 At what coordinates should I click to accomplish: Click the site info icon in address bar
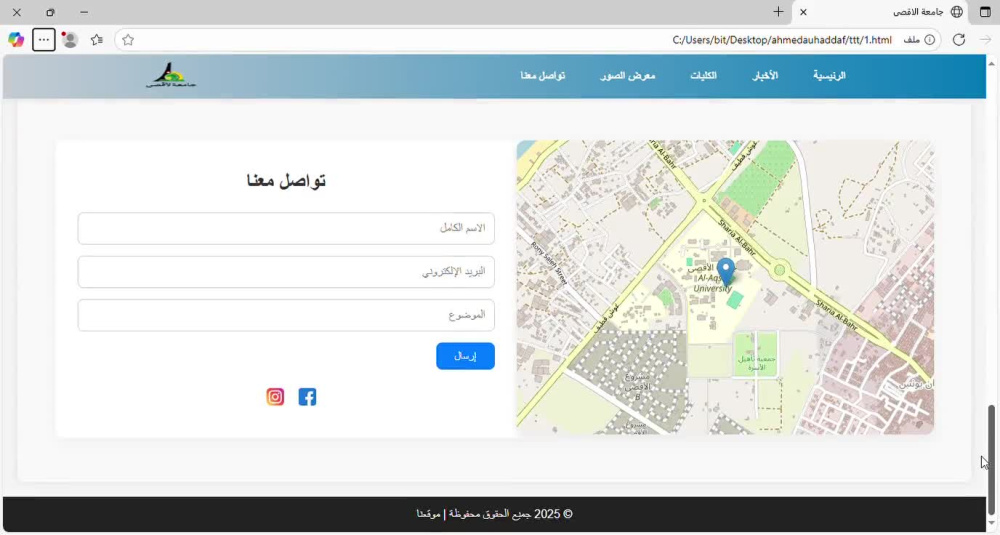(930, 40)
